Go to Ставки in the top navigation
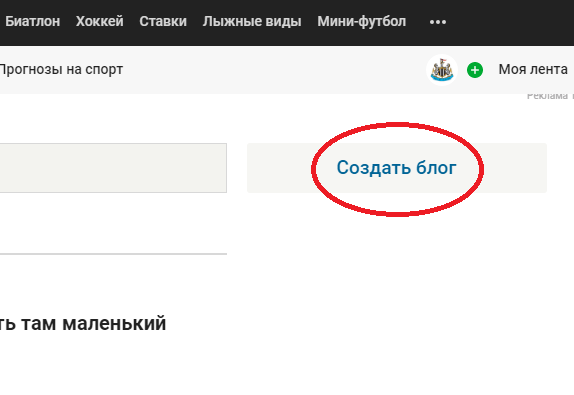574x395 pixels. tap(163, 22)
